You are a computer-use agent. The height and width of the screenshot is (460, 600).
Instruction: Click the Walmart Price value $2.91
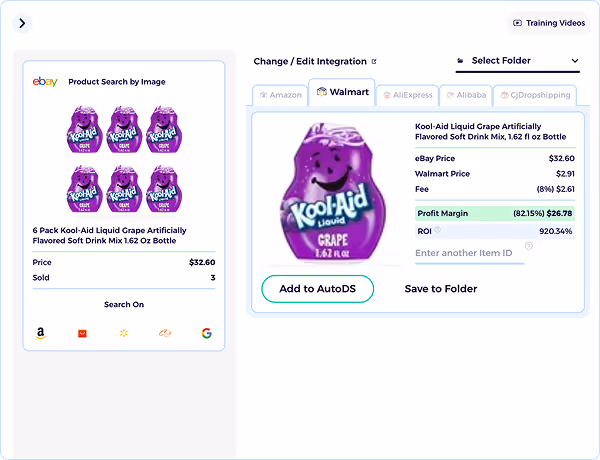tap(565, 174)
